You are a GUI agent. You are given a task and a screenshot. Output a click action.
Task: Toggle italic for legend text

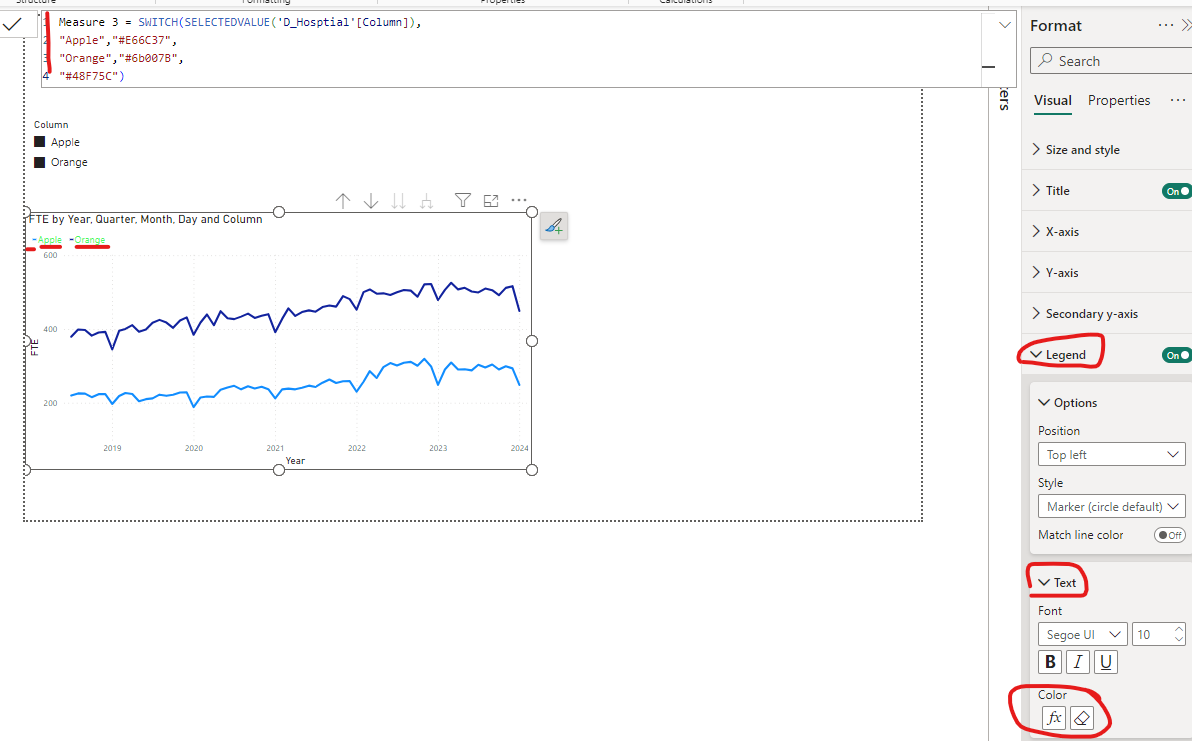[x=1077, y=662]
